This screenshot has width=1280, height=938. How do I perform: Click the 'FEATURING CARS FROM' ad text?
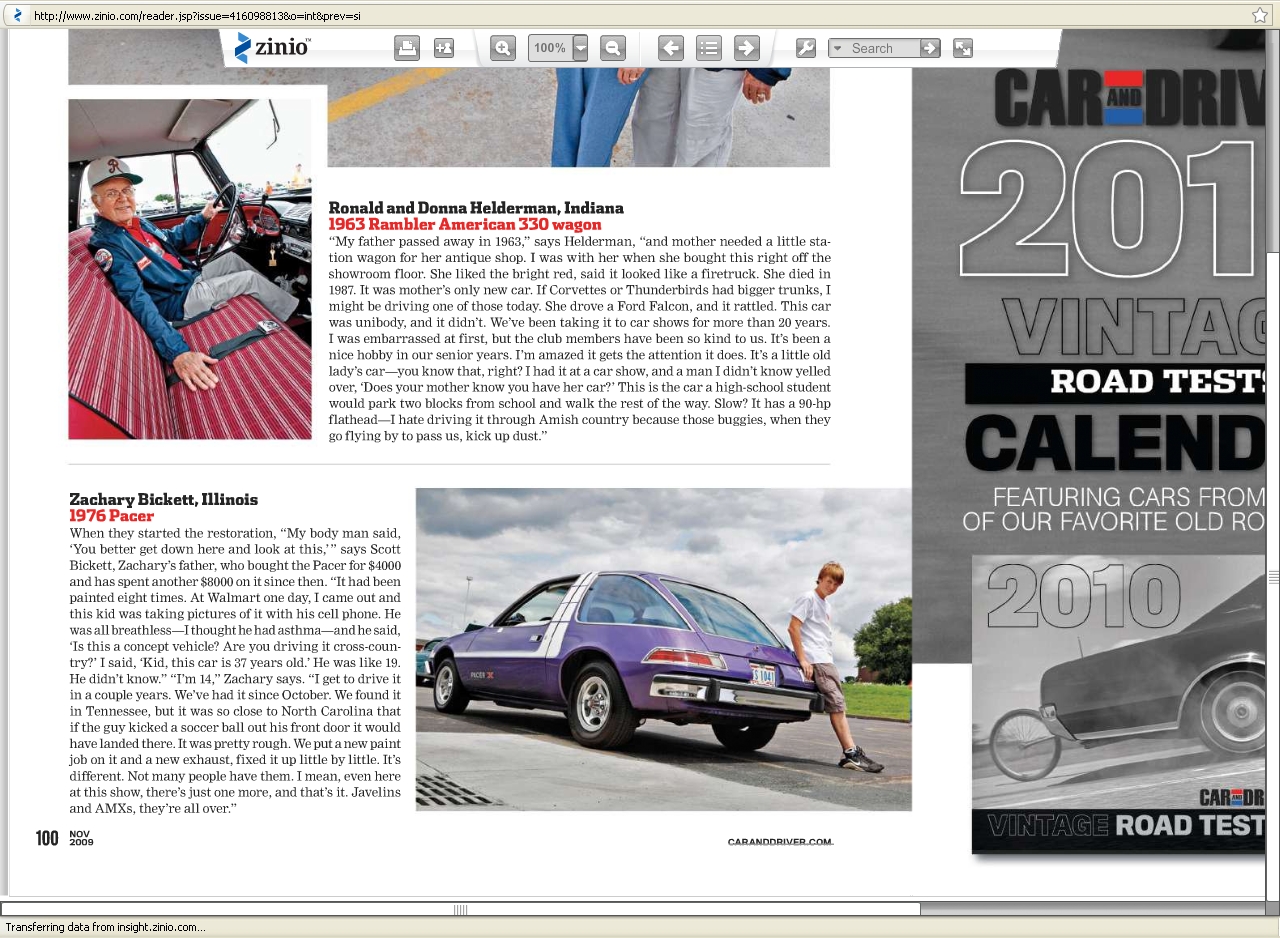[1128, 497]
